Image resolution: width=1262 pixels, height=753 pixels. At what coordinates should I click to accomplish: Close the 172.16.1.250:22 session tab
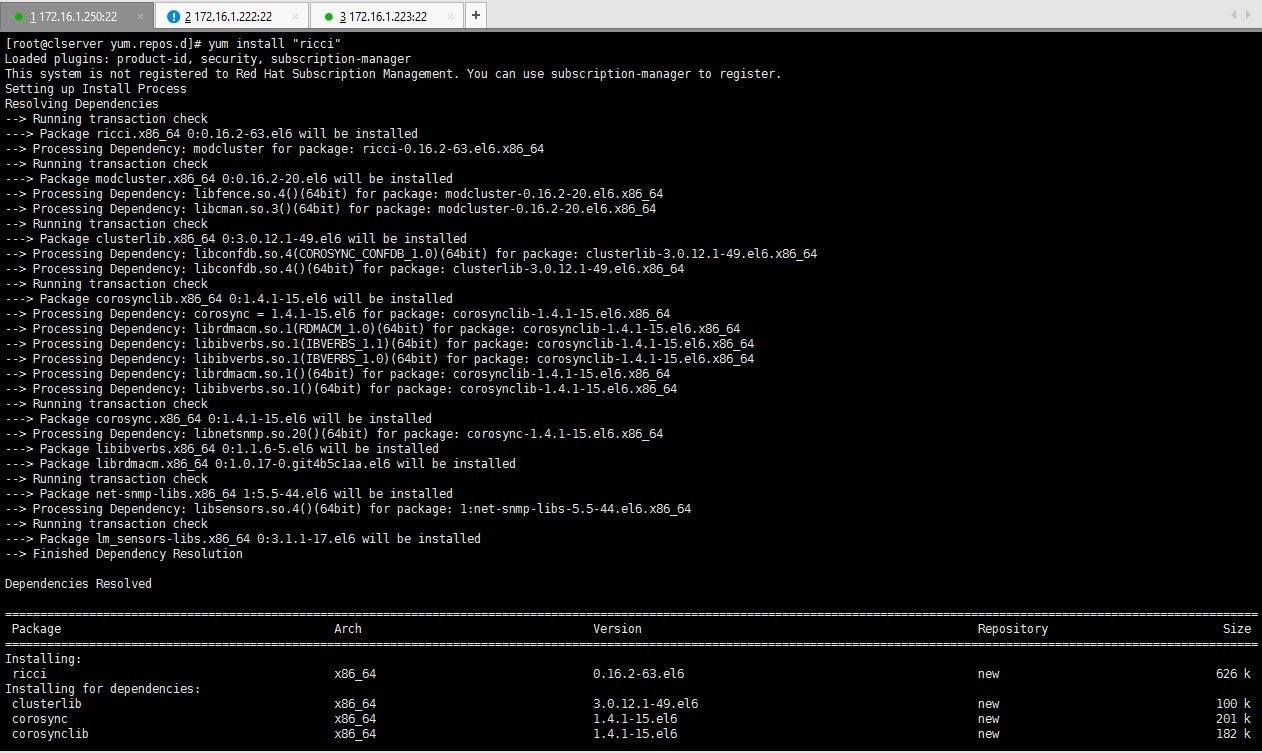pyautogui.click(x=139, y=16)
